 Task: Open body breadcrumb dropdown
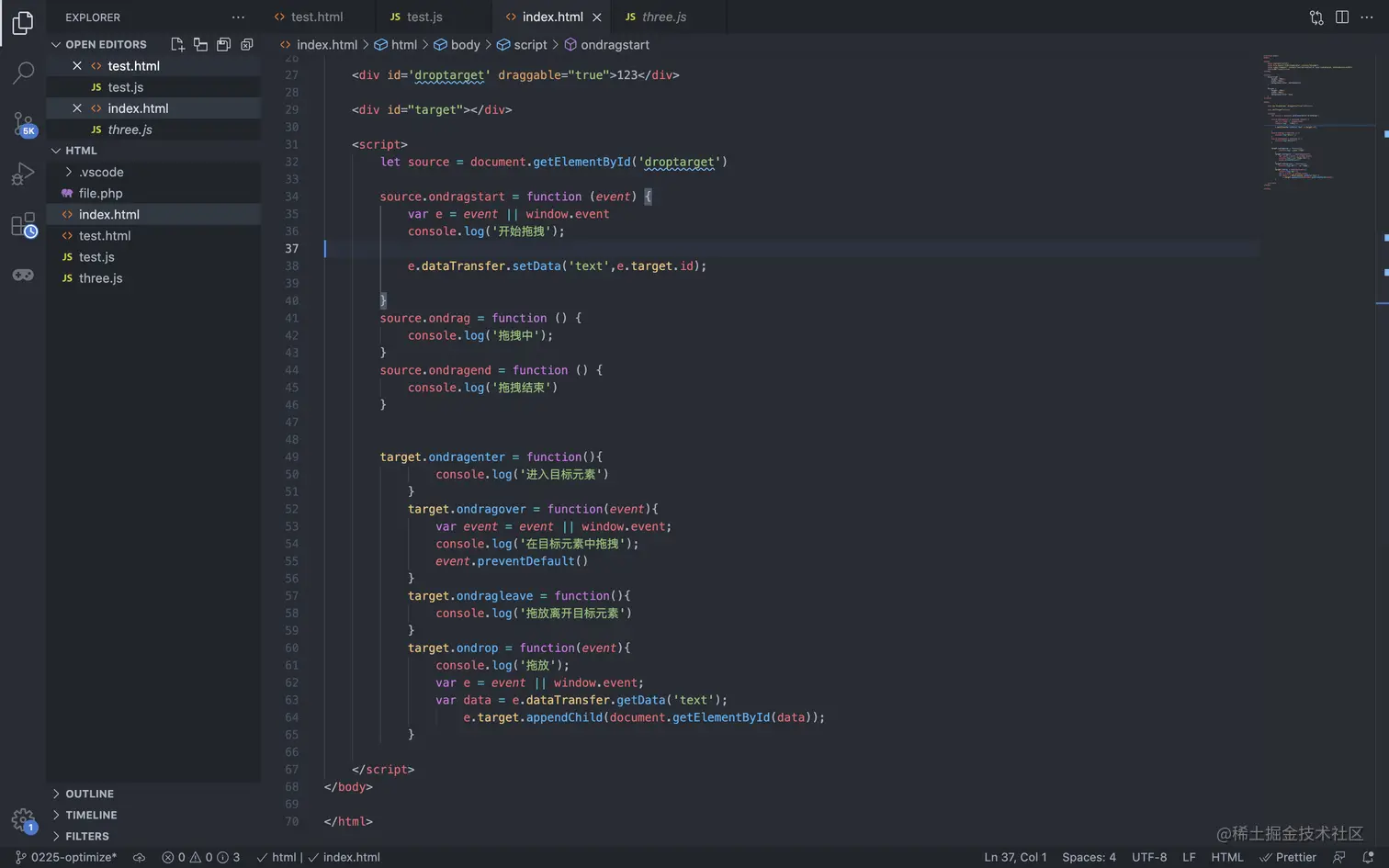pos(457,45)
